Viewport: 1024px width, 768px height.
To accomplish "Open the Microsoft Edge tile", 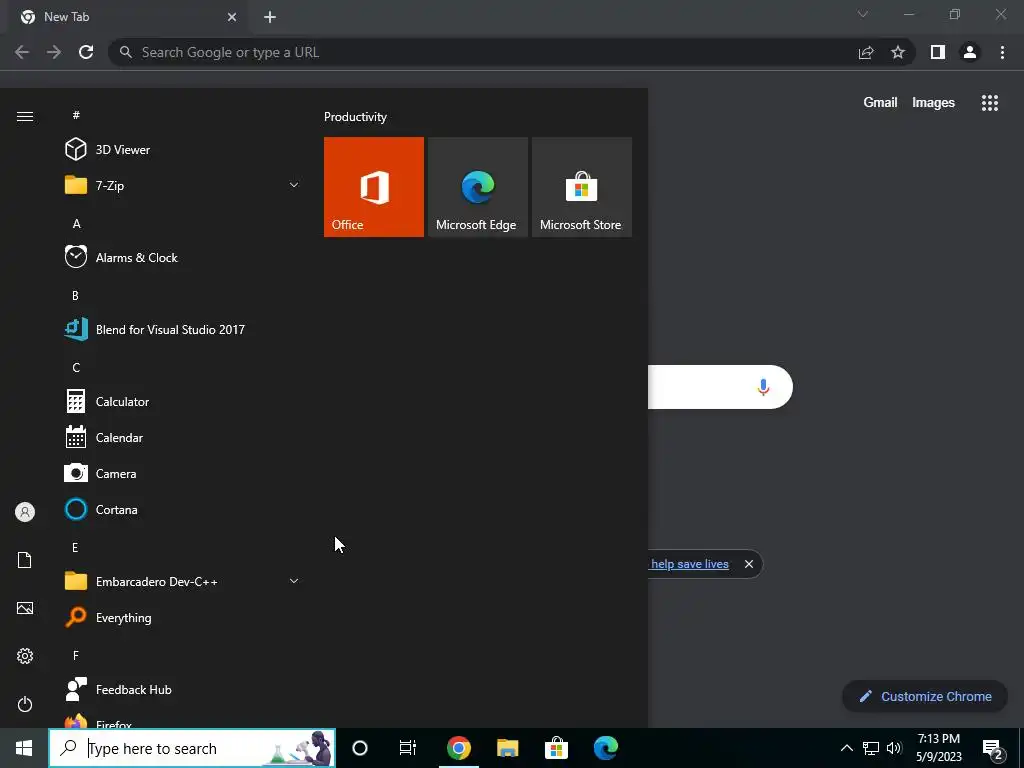I will [477, 187].
